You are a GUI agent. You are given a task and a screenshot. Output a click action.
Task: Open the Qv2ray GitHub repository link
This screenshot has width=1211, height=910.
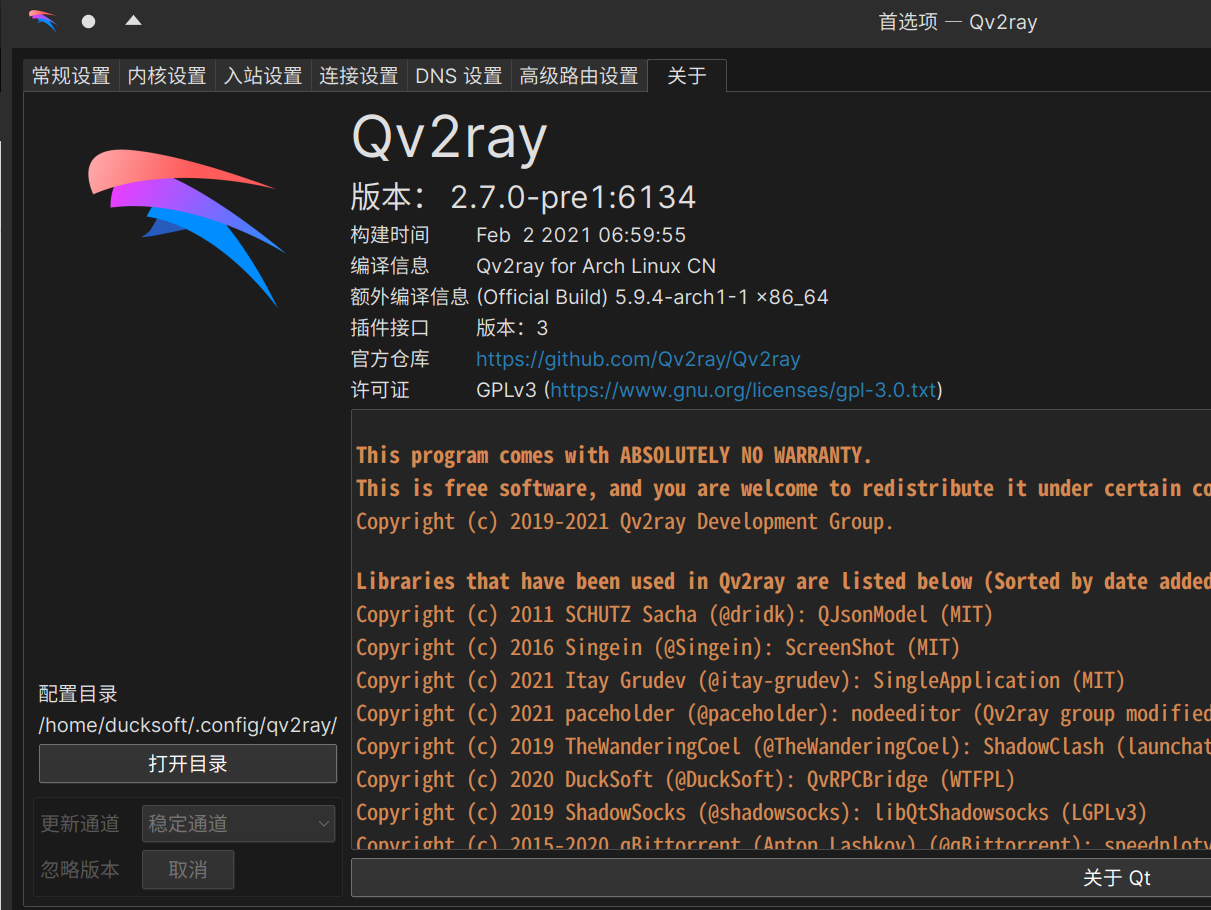pos(638,359)
